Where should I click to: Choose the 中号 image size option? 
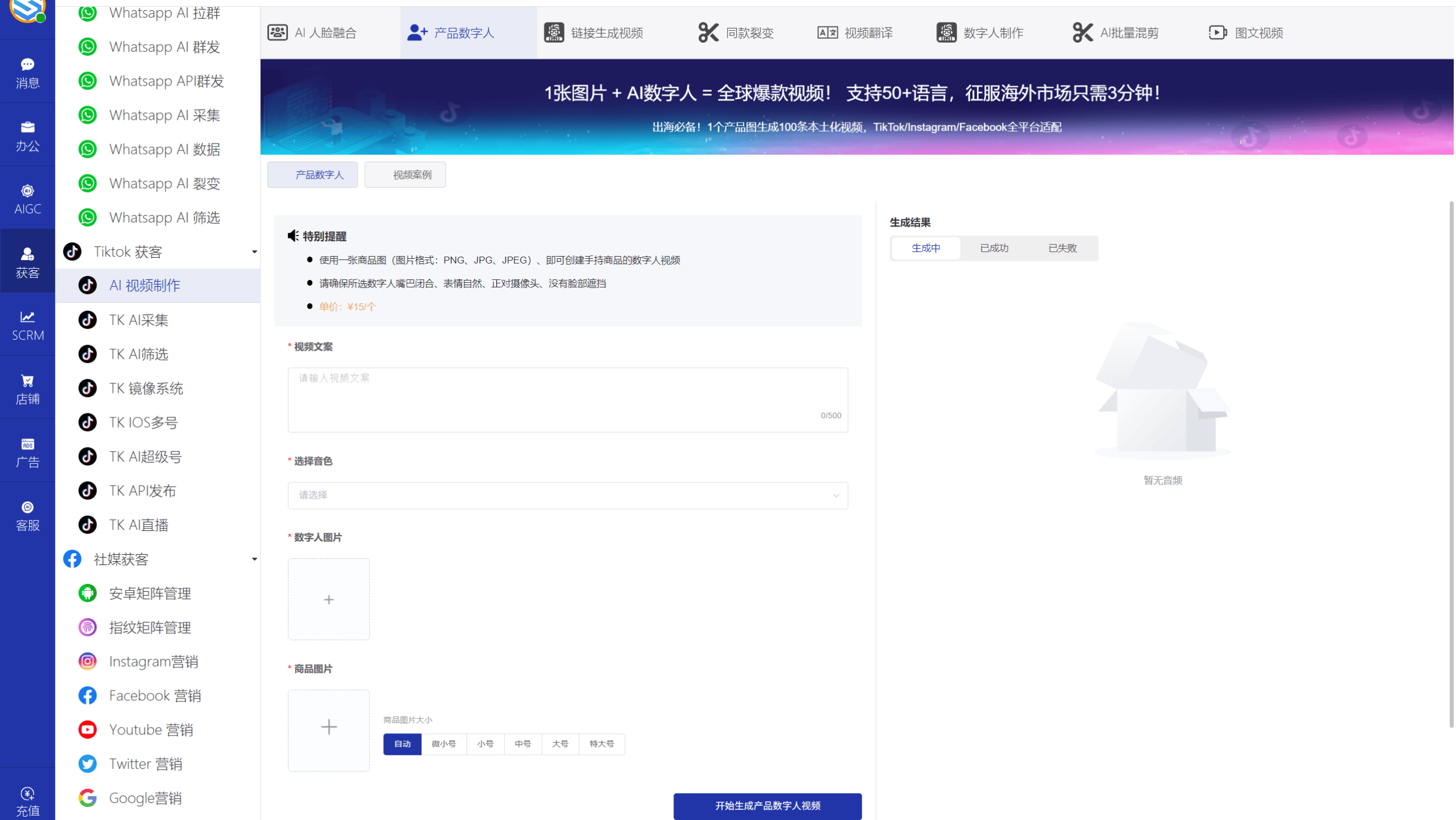522,744
